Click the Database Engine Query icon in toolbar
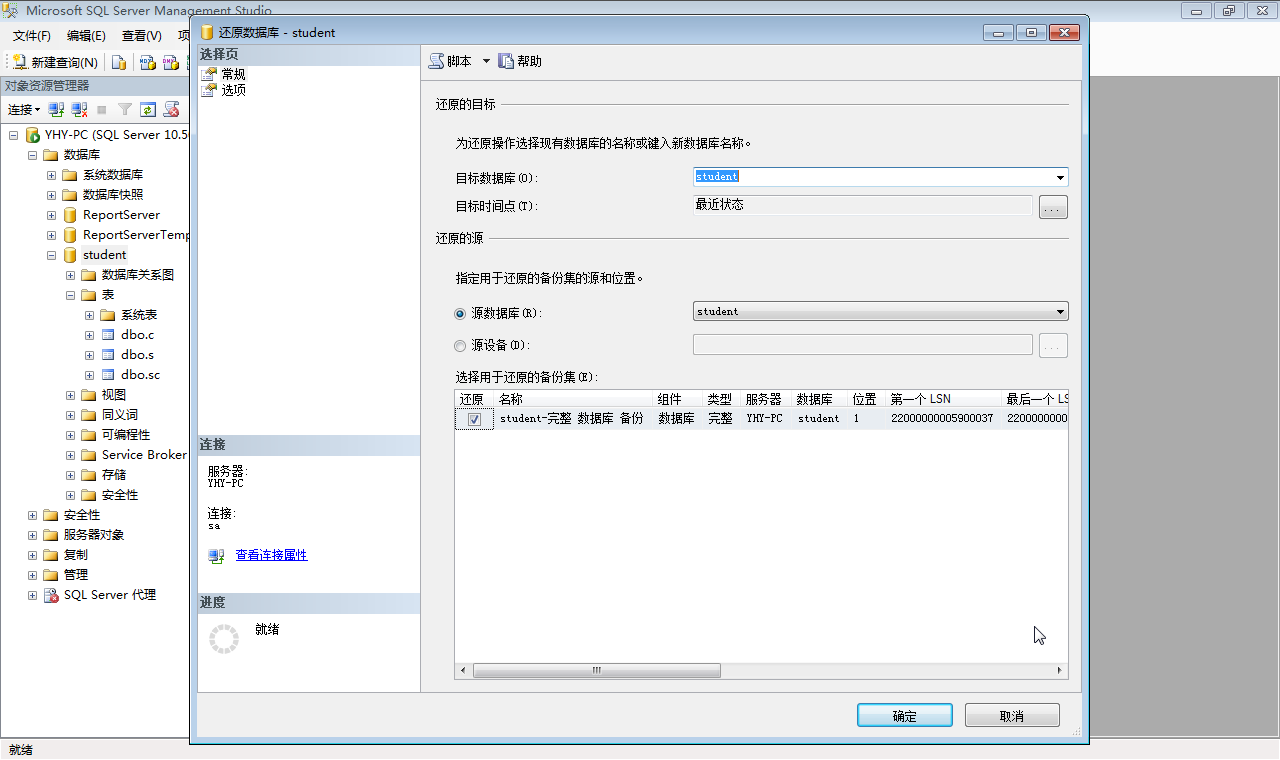1280x760 pixels. coord(119,62)
